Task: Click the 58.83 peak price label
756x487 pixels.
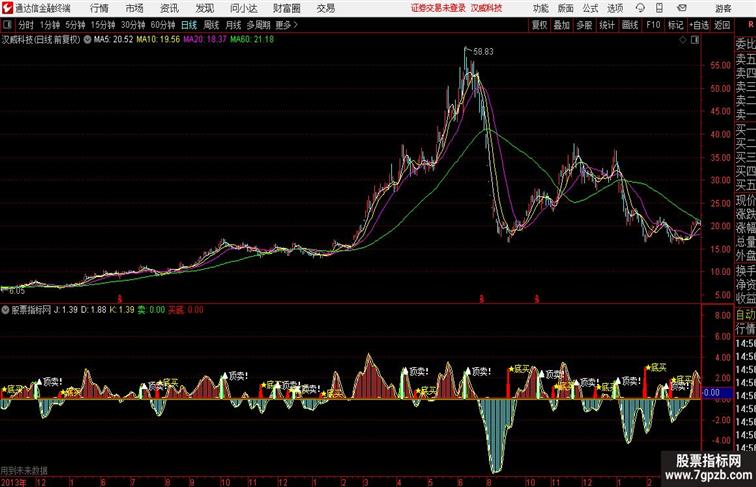Action: click(x=483, y=52)
